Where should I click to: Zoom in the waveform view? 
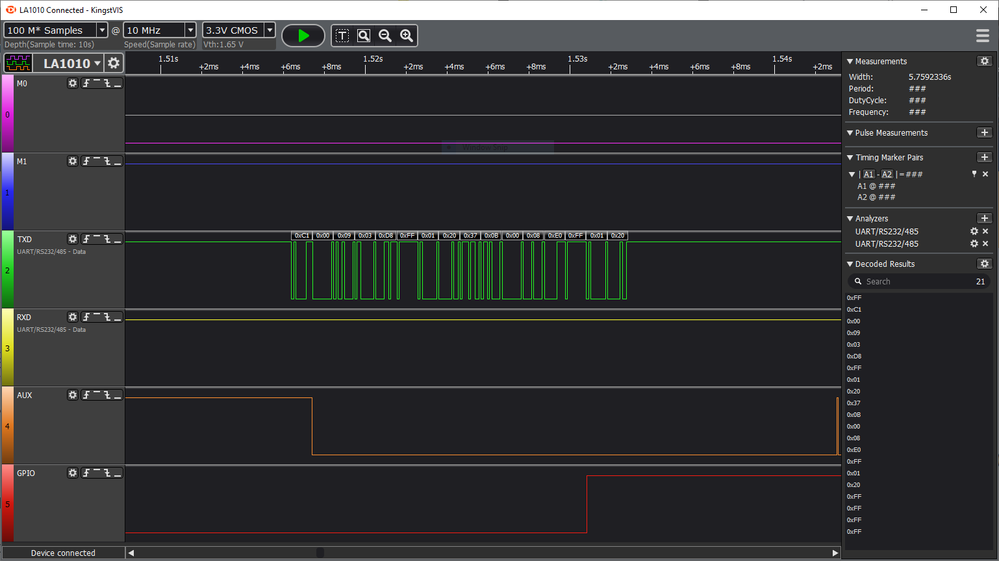(x=406, y=36)
